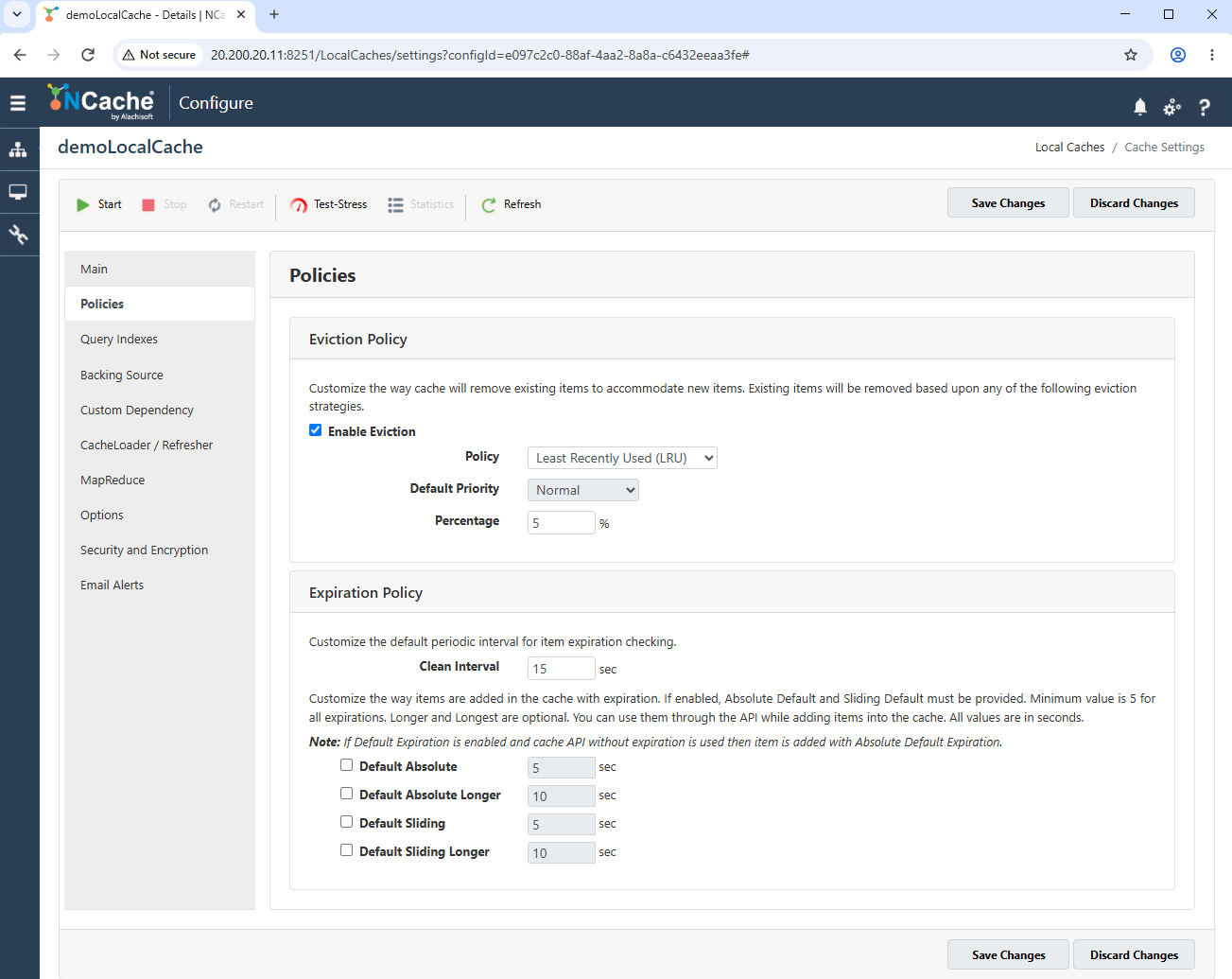Click the help question mark icon
1232x979 pixels.
(x=1204, y=107)
